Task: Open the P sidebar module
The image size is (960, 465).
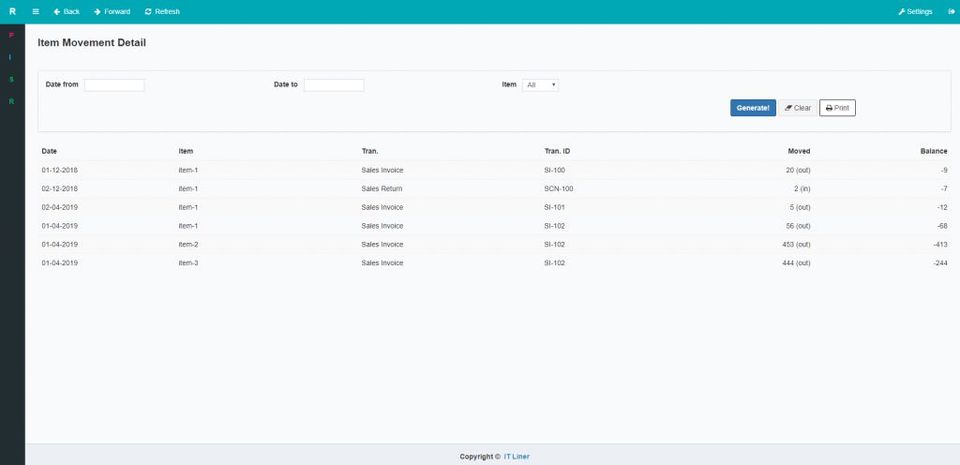Action: point(11,35)
